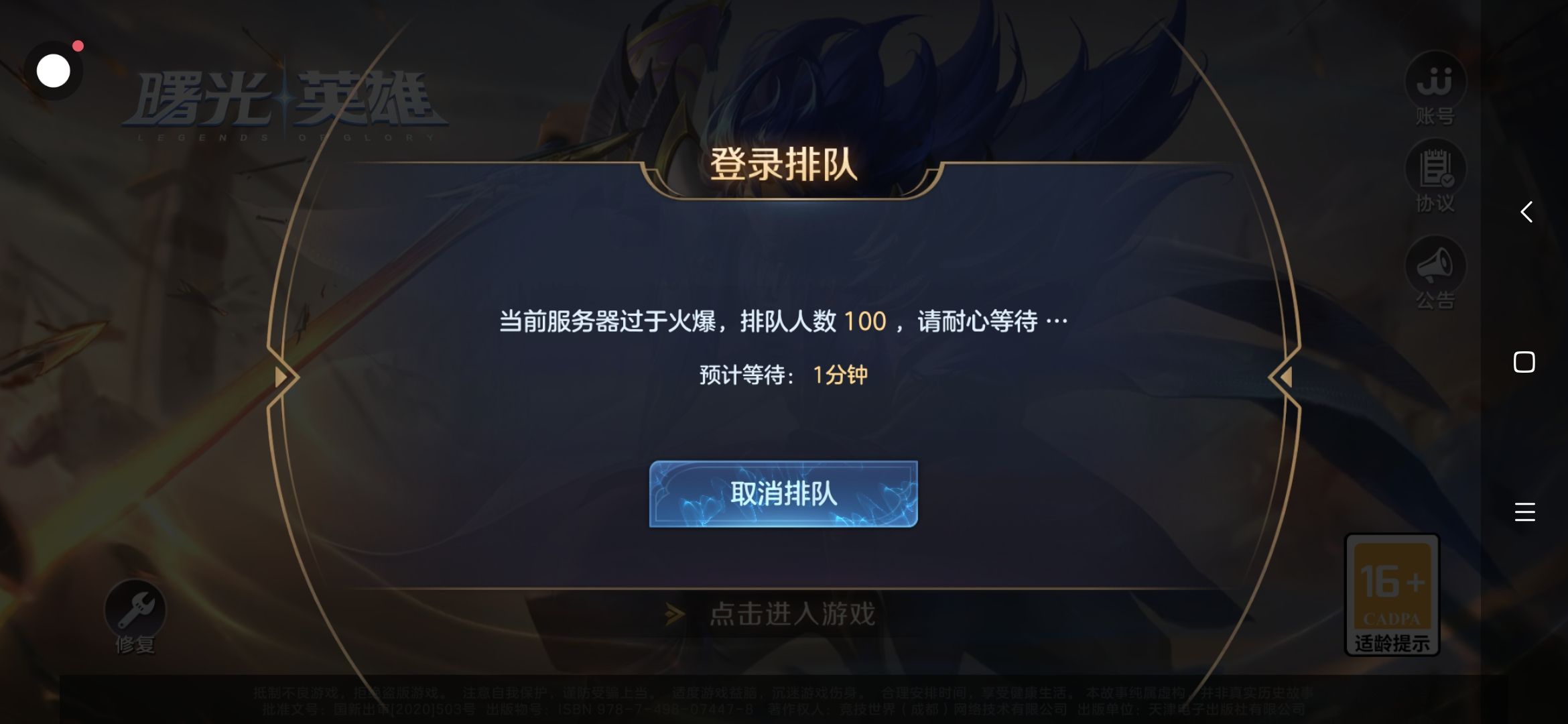Click the 适龄提示 label under age badge
Screen dimensions: 1568x724
1392,644
